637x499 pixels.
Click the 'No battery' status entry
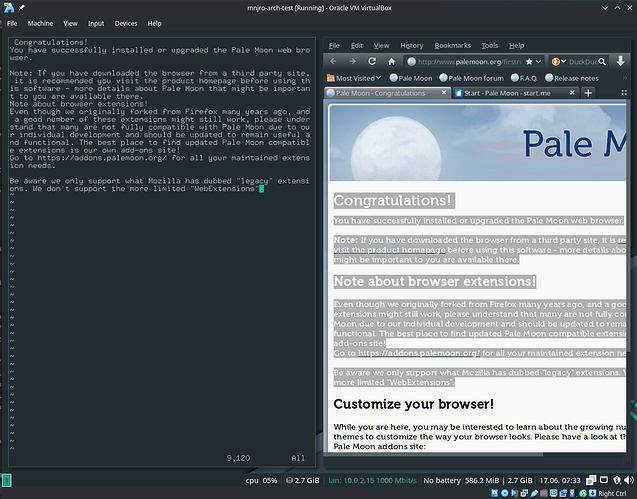(x=442, y=480)
